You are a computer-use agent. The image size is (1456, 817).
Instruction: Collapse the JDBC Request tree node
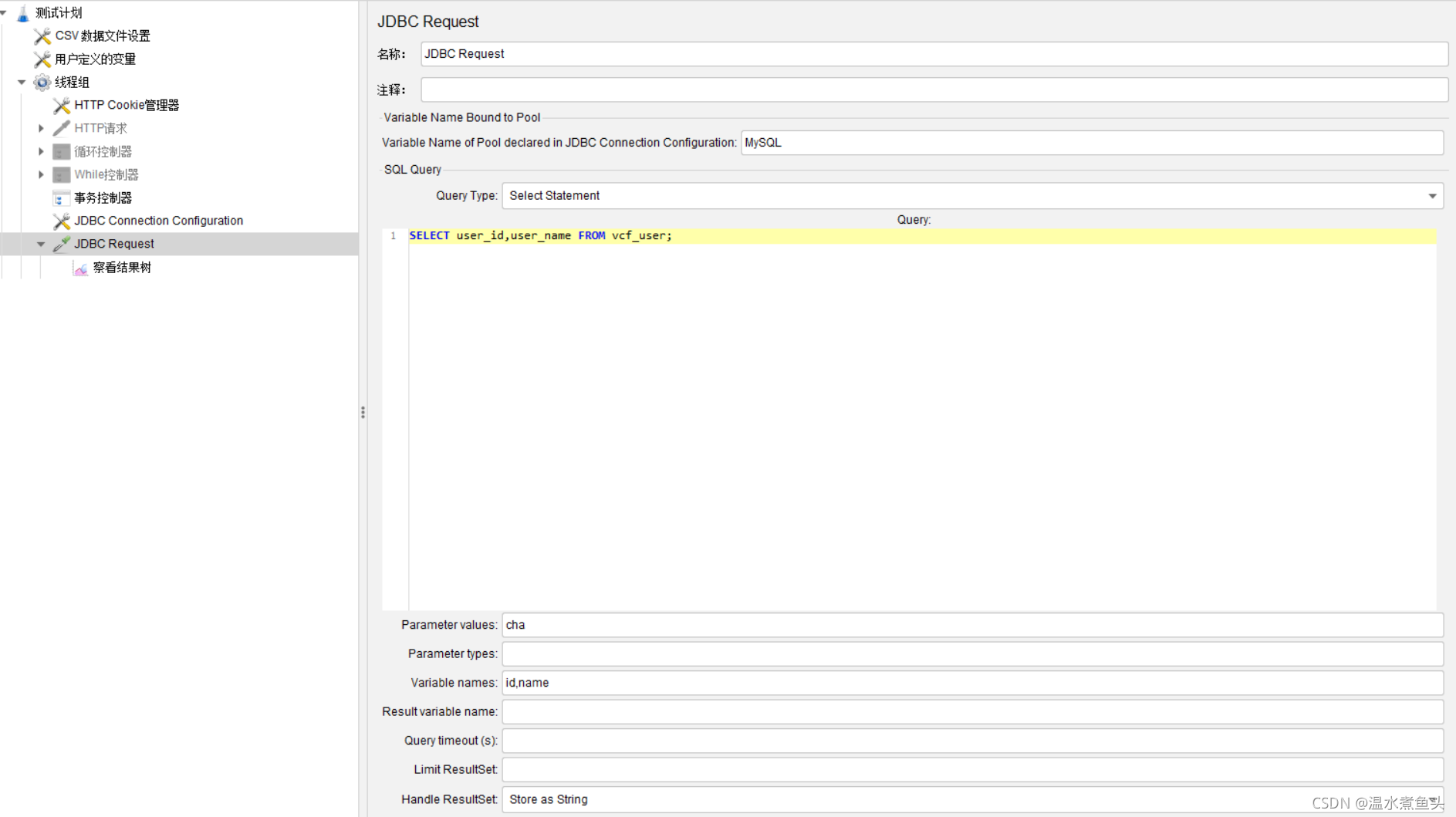click(x=41, y=244)
